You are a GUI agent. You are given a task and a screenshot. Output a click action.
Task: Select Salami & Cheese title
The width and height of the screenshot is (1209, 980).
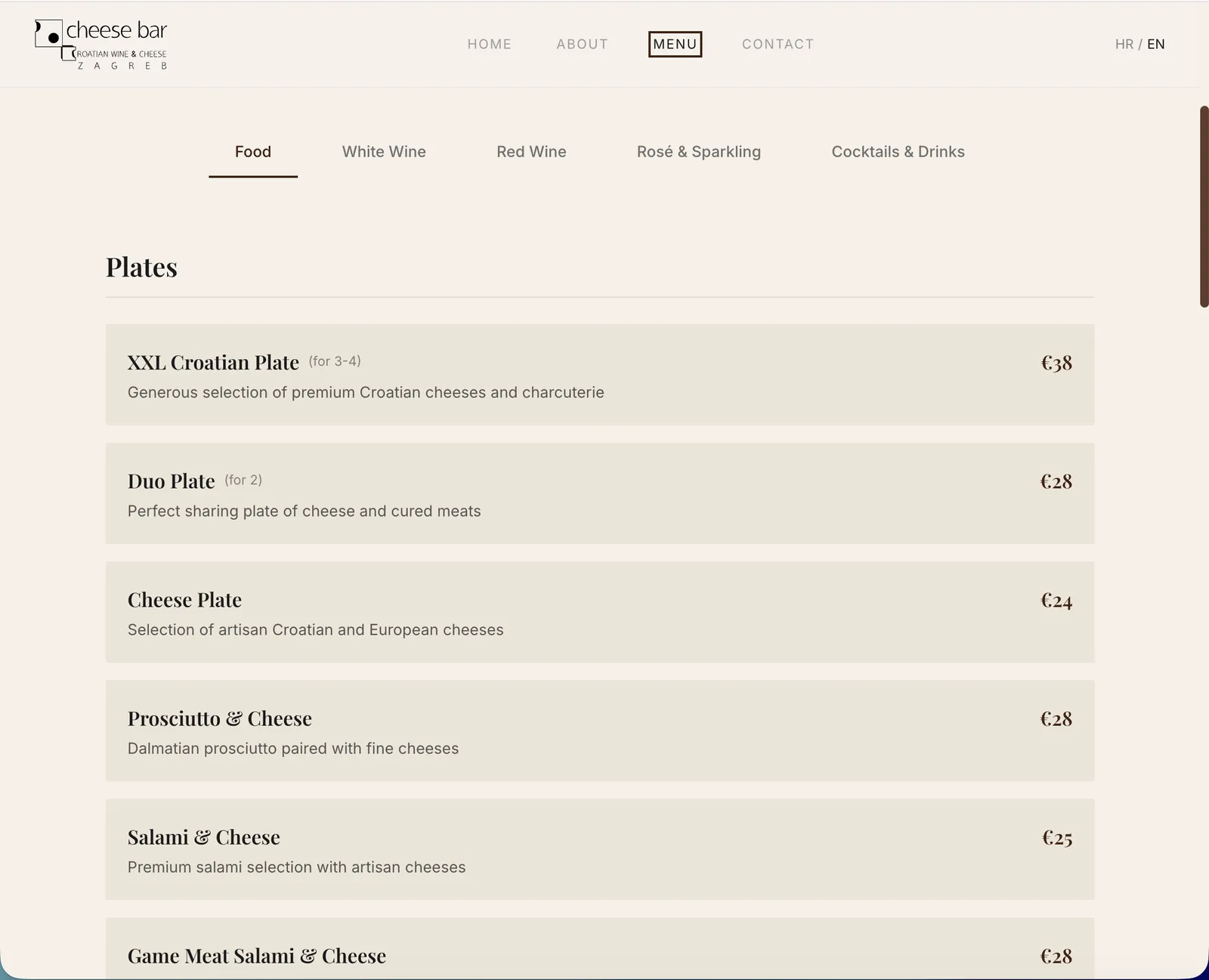coord(204,837)
